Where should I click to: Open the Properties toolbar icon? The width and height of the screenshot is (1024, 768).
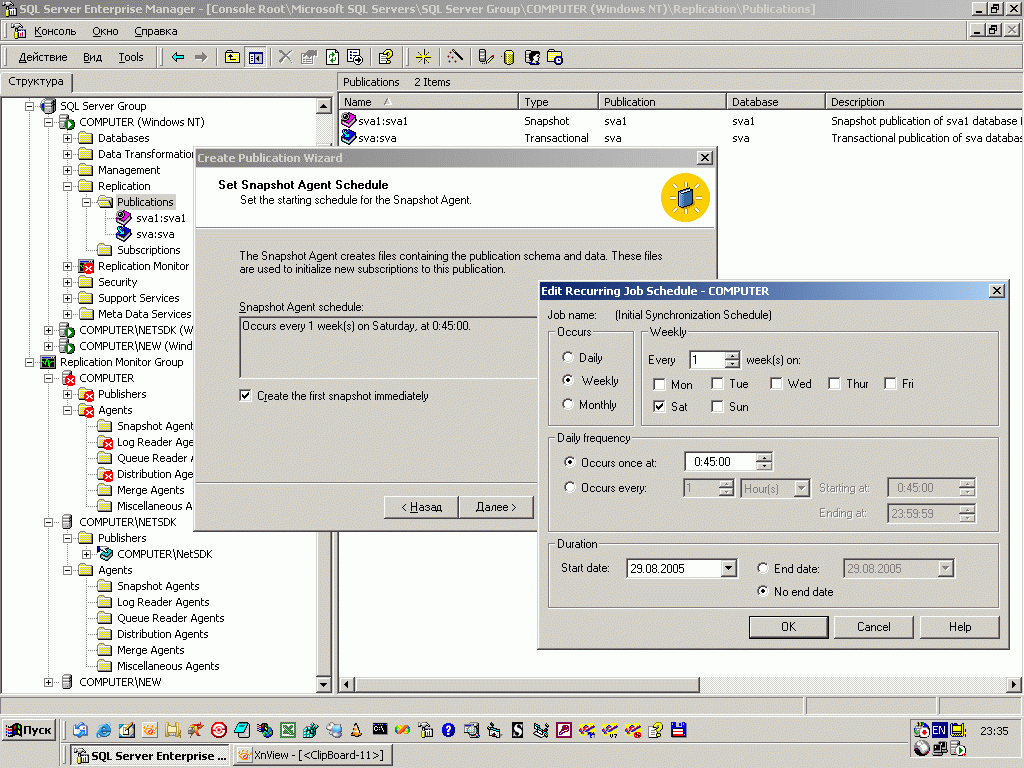coord(308,57)
